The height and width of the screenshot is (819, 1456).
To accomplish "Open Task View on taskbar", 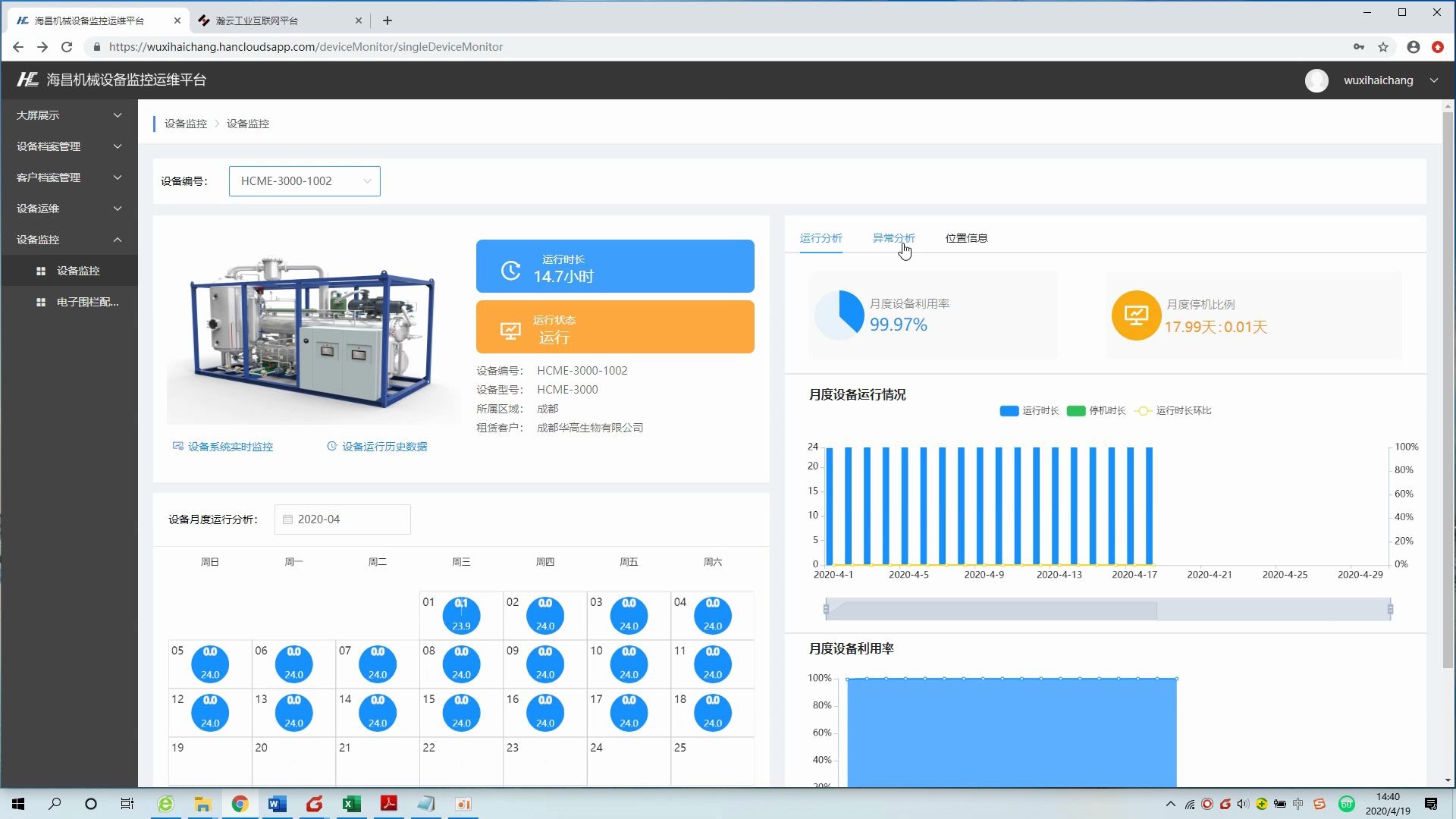I will click(x=127, y=804).
